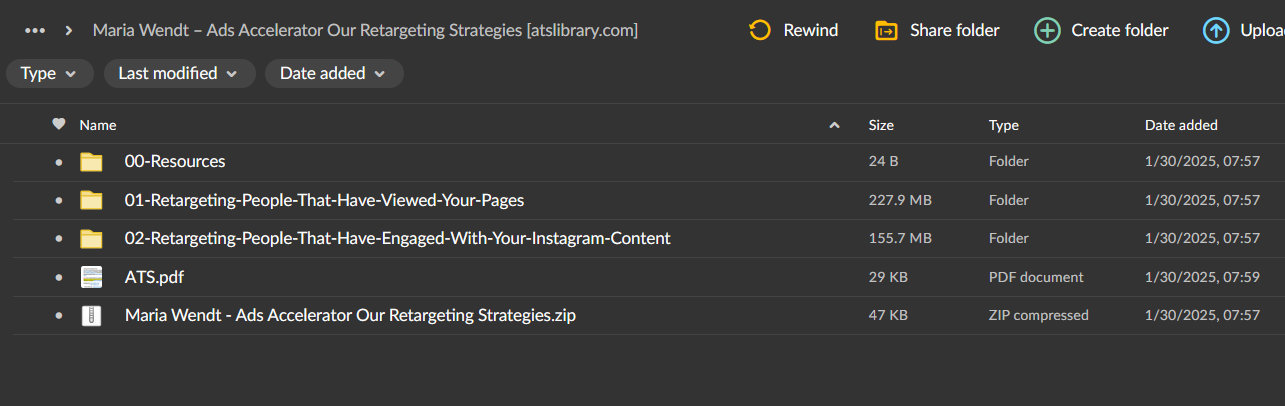This screenshot has height=406, width=1285.
Task: Click Maria Wendt breadcrumb folder title
Action: coord(365,30)
